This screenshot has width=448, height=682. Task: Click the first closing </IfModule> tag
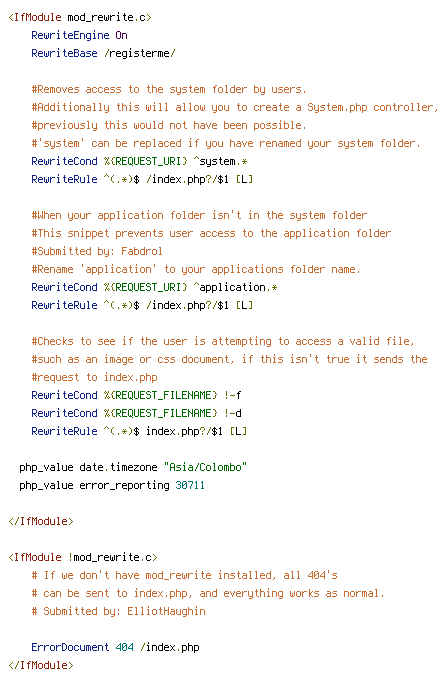click(x=41, y=522)
